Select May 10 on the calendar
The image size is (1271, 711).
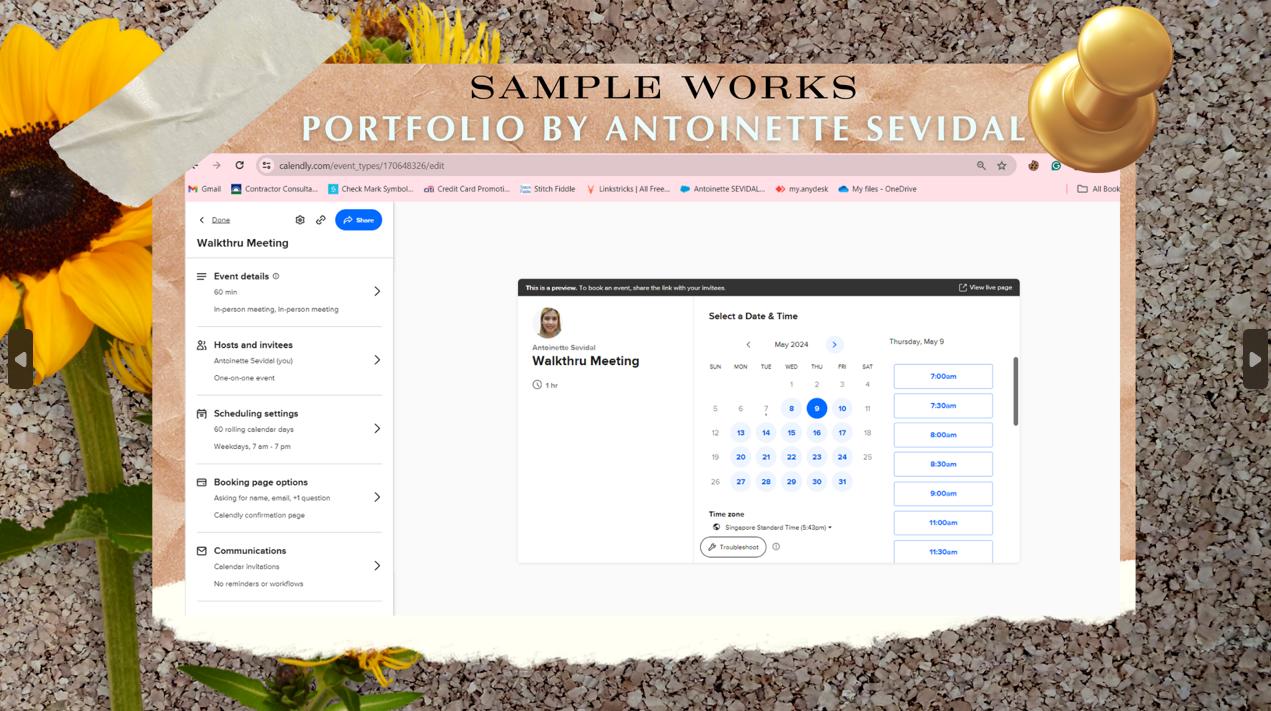coord(842,408)
